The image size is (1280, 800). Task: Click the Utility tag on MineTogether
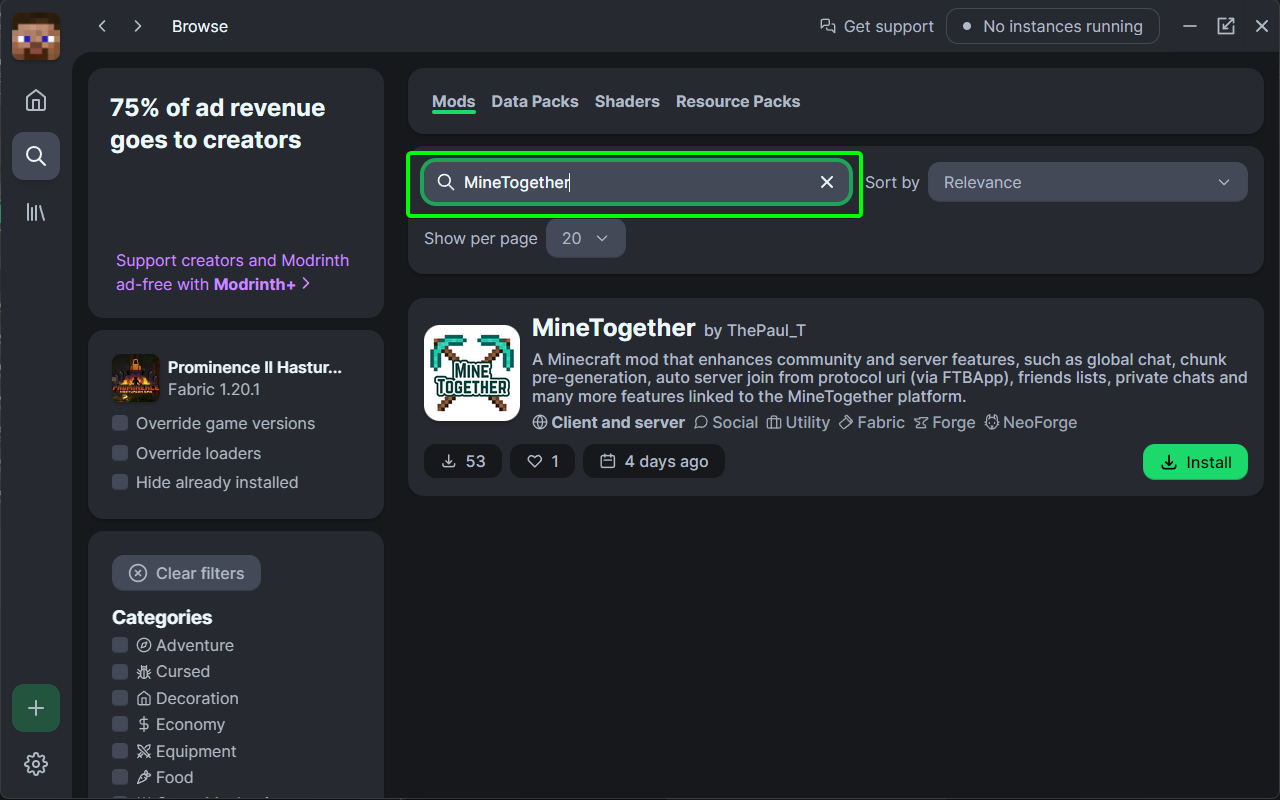(x=798, y=422)
